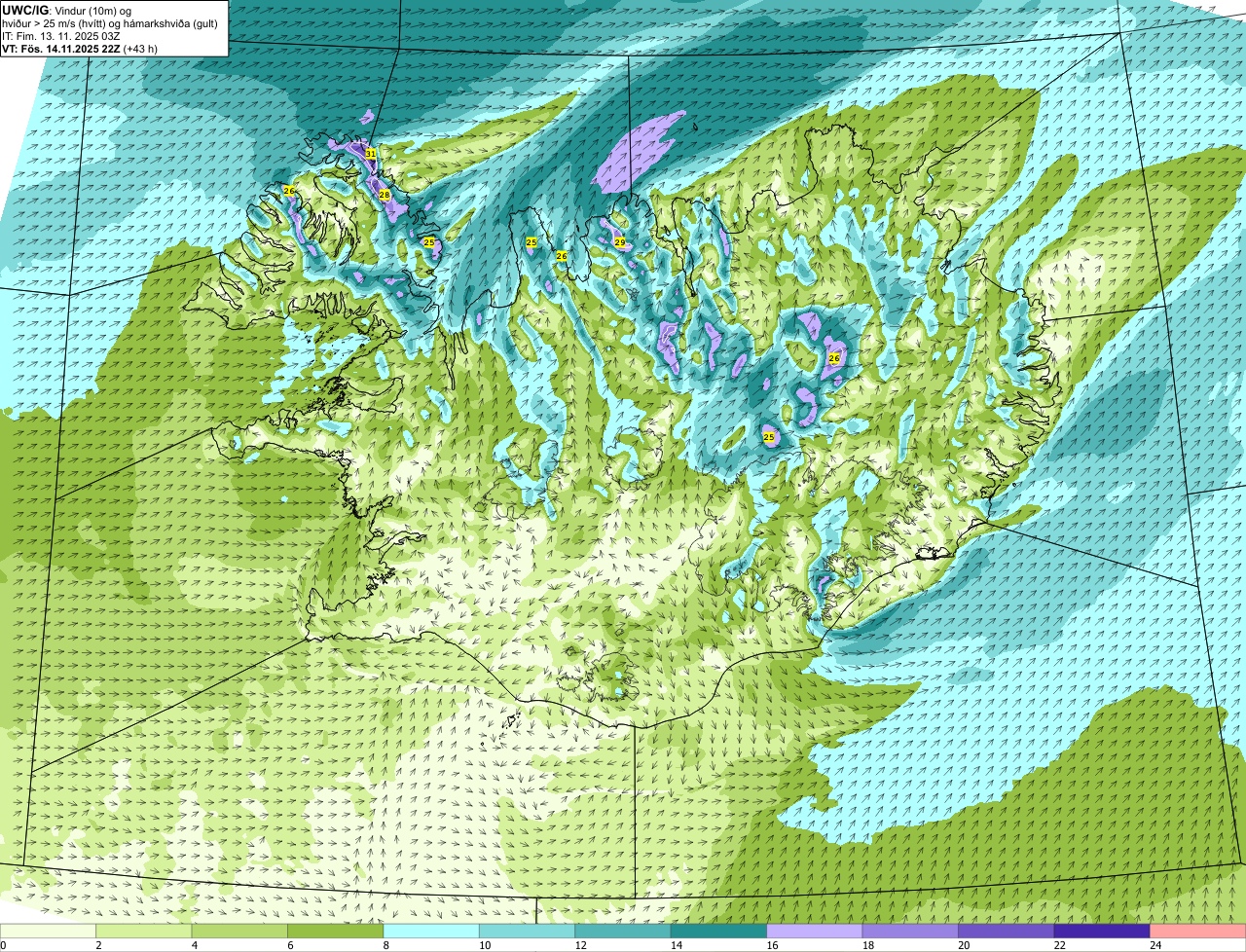Click the 'hviður > 25 m/s (hvítt)' description line
This screenshot has height=952, width=1246.
tap(110, 23)
